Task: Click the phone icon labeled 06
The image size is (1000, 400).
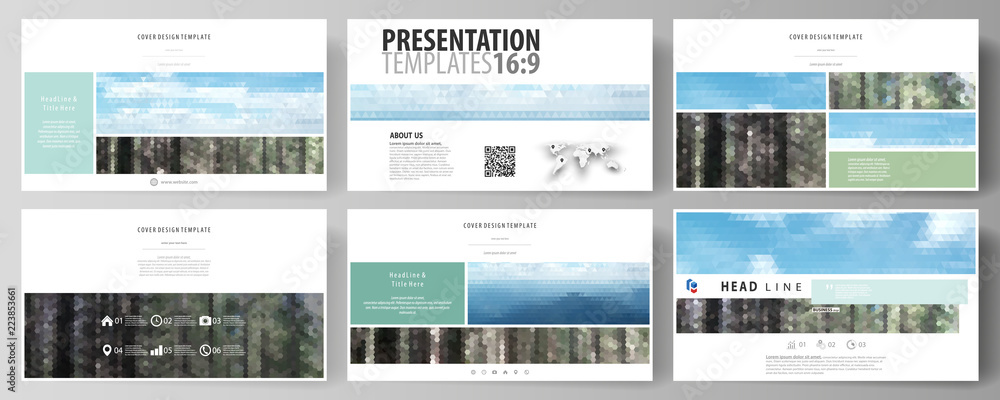Action: (205, 350)
